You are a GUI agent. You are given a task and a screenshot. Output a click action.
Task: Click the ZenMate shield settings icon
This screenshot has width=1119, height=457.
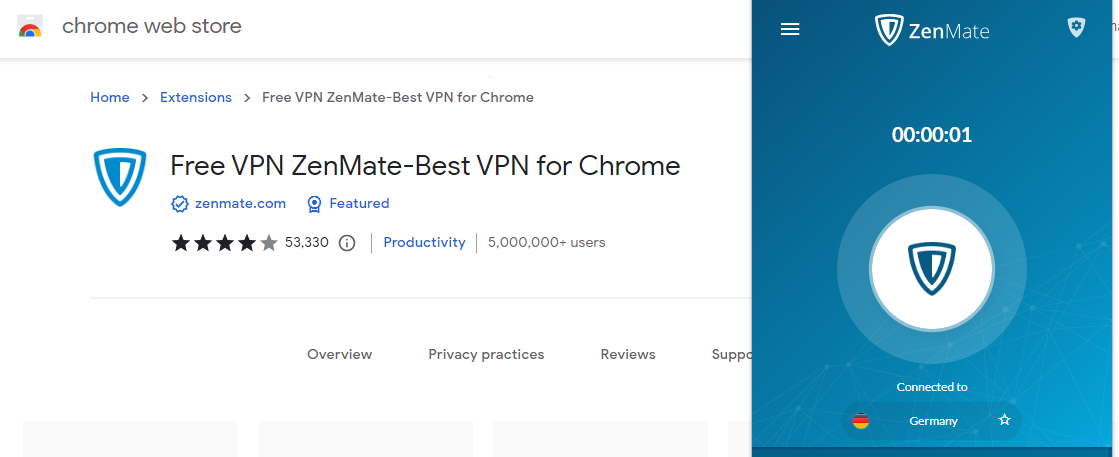pos(1076,28)
